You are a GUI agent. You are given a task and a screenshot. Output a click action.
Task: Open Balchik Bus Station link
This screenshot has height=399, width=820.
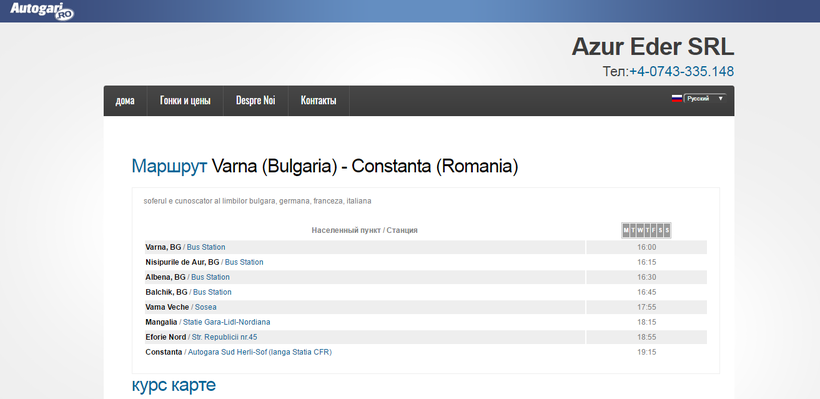pos(212,292)
